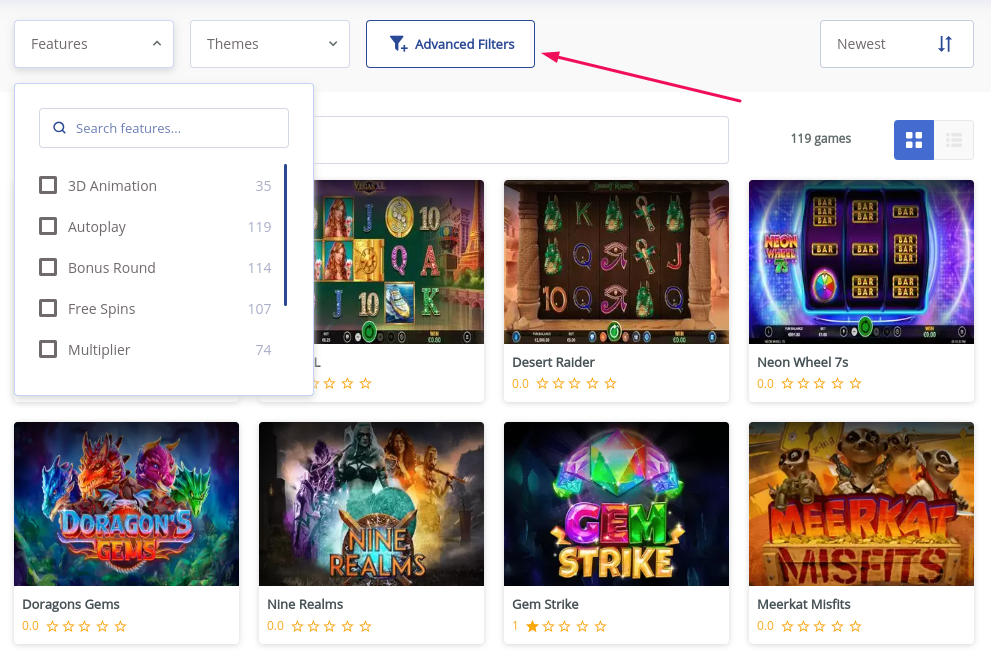The width and height of the screenshot is (991, 659).
Task: Click the magnifier icon in the features search
Action: [x=59, y=128]
